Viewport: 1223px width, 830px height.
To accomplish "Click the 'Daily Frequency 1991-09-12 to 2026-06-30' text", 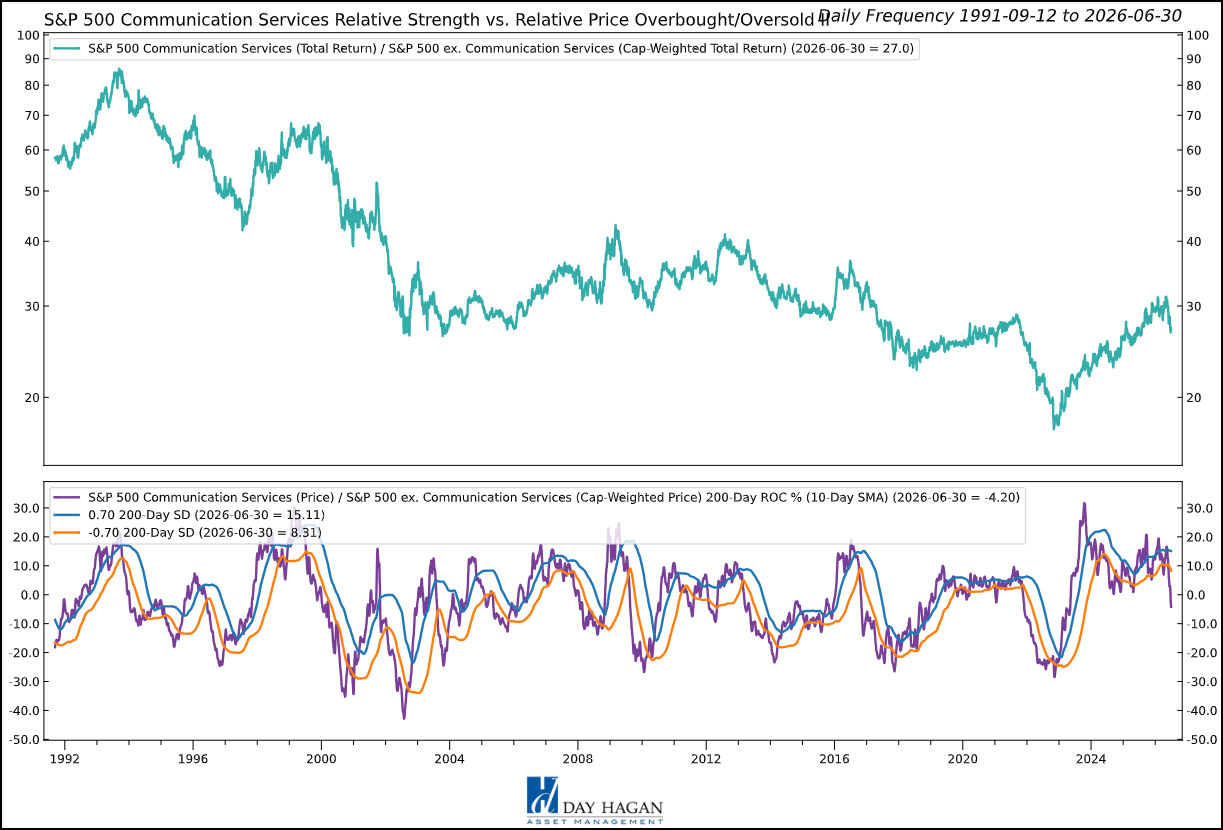I will 999,15.
